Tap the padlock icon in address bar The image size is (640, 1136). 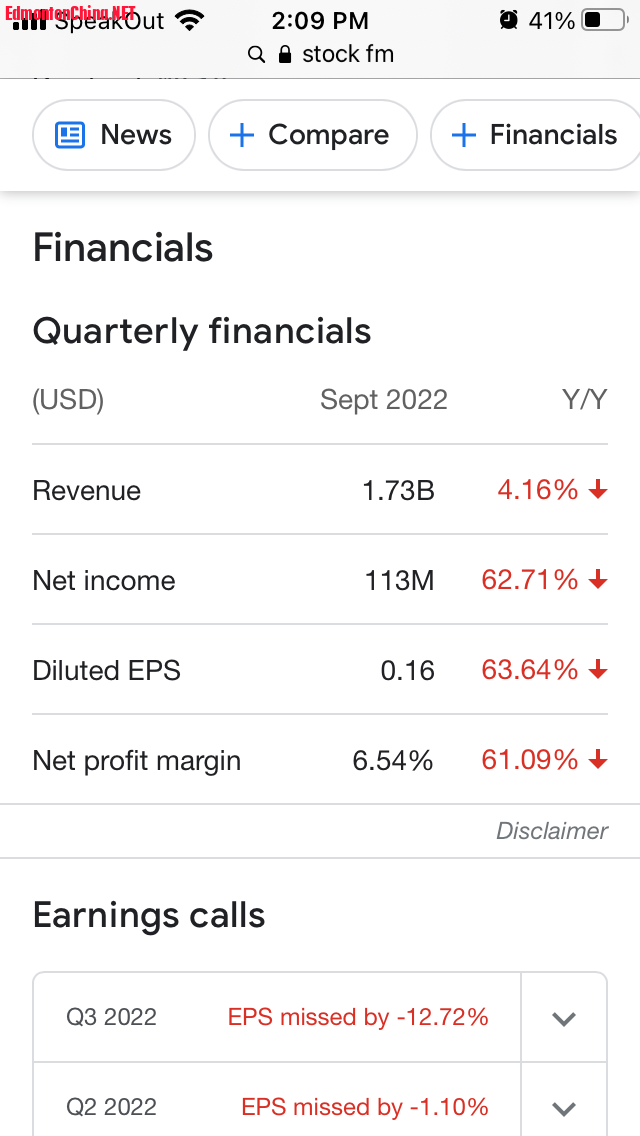pyautogui.click(x=285, y=54)
